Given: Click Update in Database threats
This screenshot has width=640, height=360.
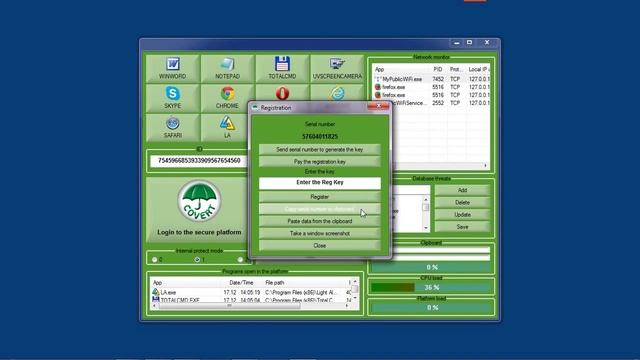Looking at the screenshot, I should click(x=462, y=215).
